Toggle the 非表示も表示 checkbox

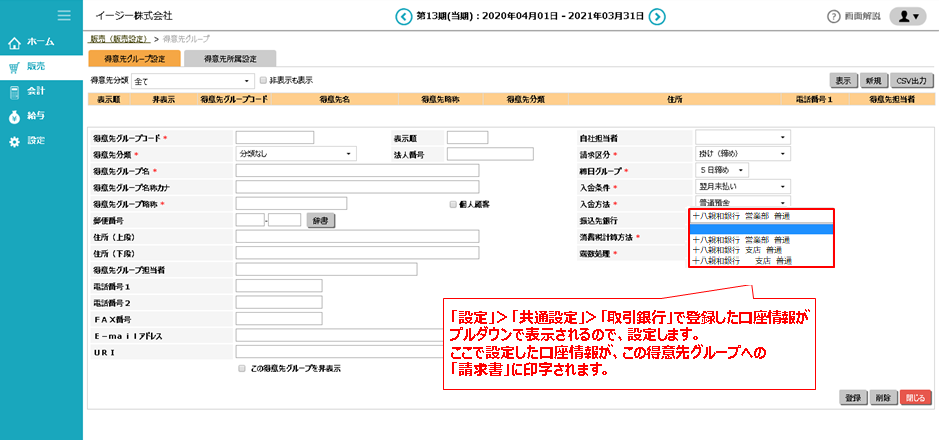point(263,80)
